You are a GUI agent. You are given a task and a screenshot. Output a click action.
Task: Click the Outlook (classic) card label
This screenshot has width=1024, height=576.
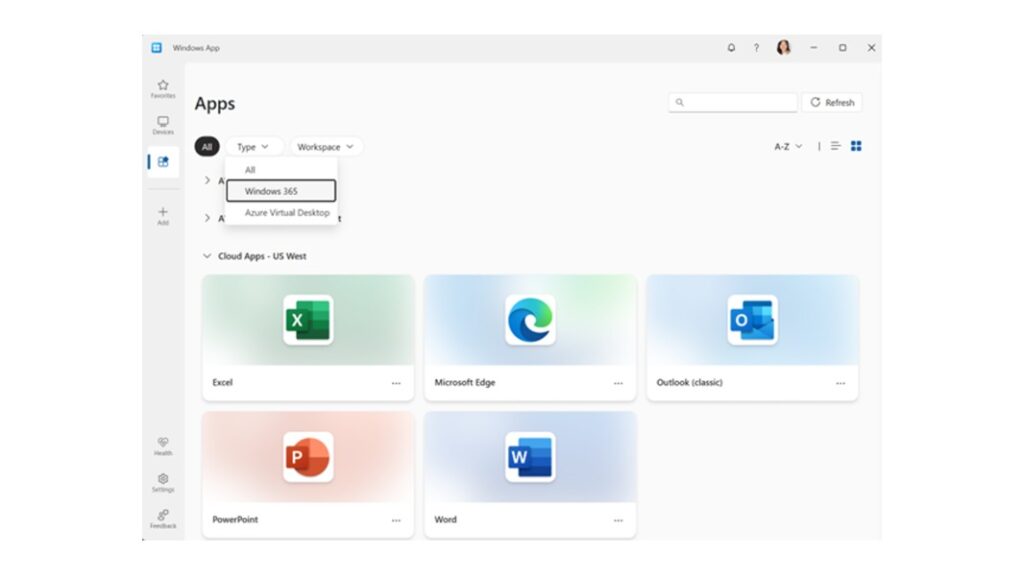pos(690,383)
